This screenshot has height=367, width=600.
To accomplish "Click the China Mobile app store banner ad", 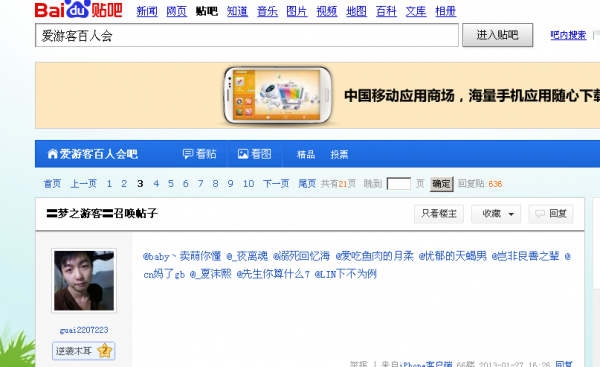I will pyautogui.click(x=318, y=95).
